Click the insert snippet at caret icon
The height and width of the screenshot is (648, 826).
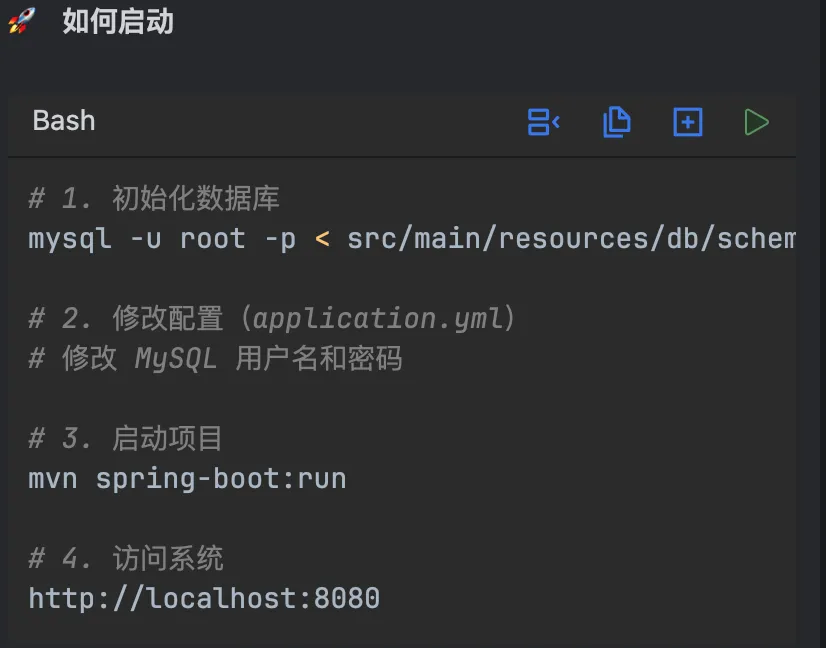[543, 122]
